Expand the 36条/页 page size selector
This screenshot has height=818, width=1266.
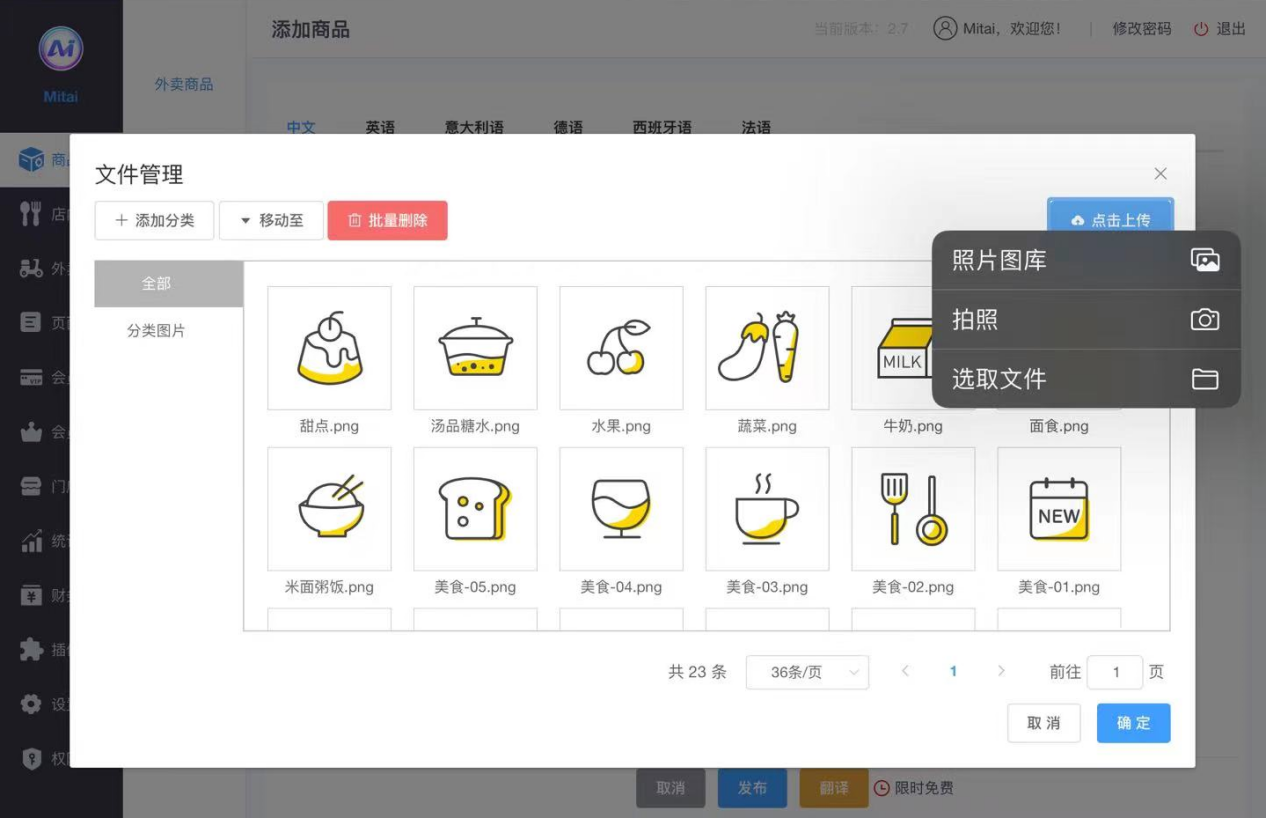tap(807, 672)
